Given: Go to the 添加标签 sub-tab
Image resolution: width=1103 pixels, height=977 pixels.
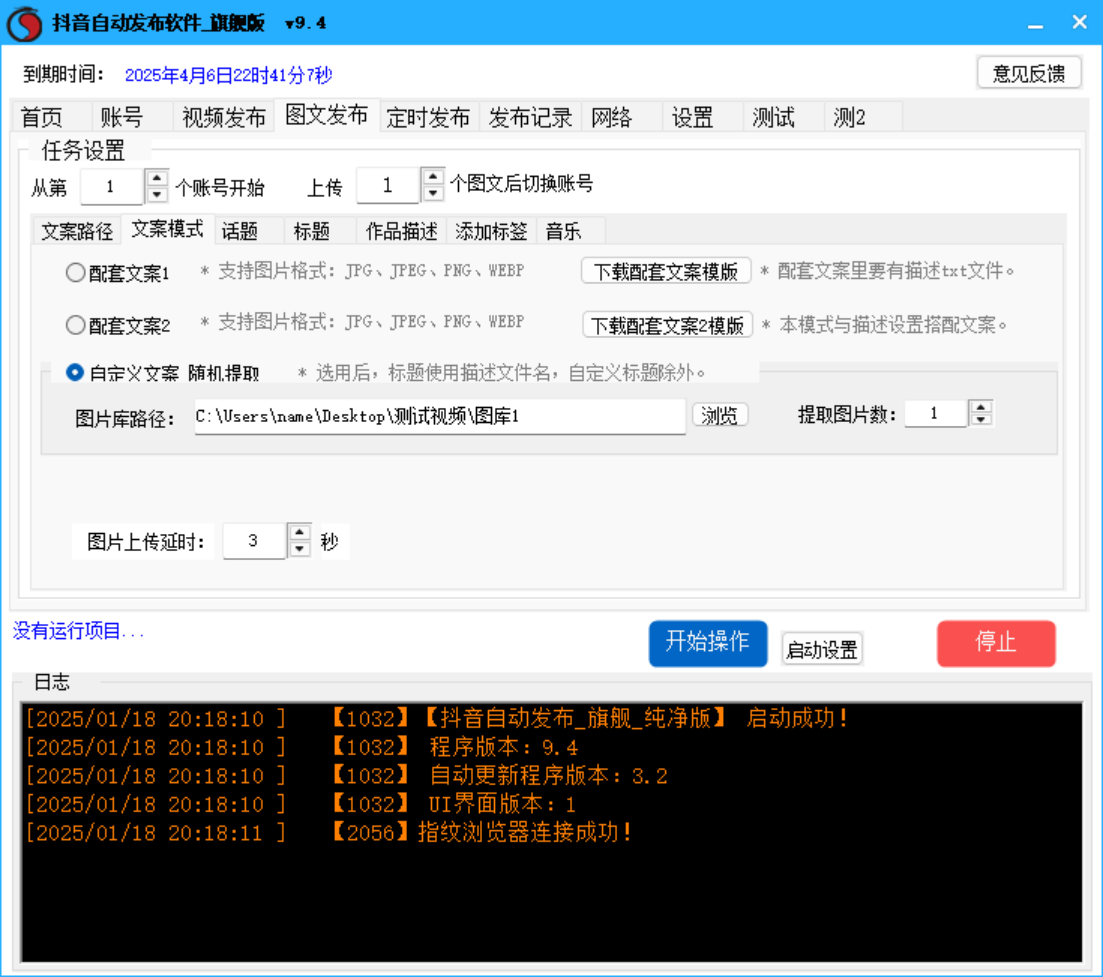Looking at the screenshot, I should (x=491, y=231).
